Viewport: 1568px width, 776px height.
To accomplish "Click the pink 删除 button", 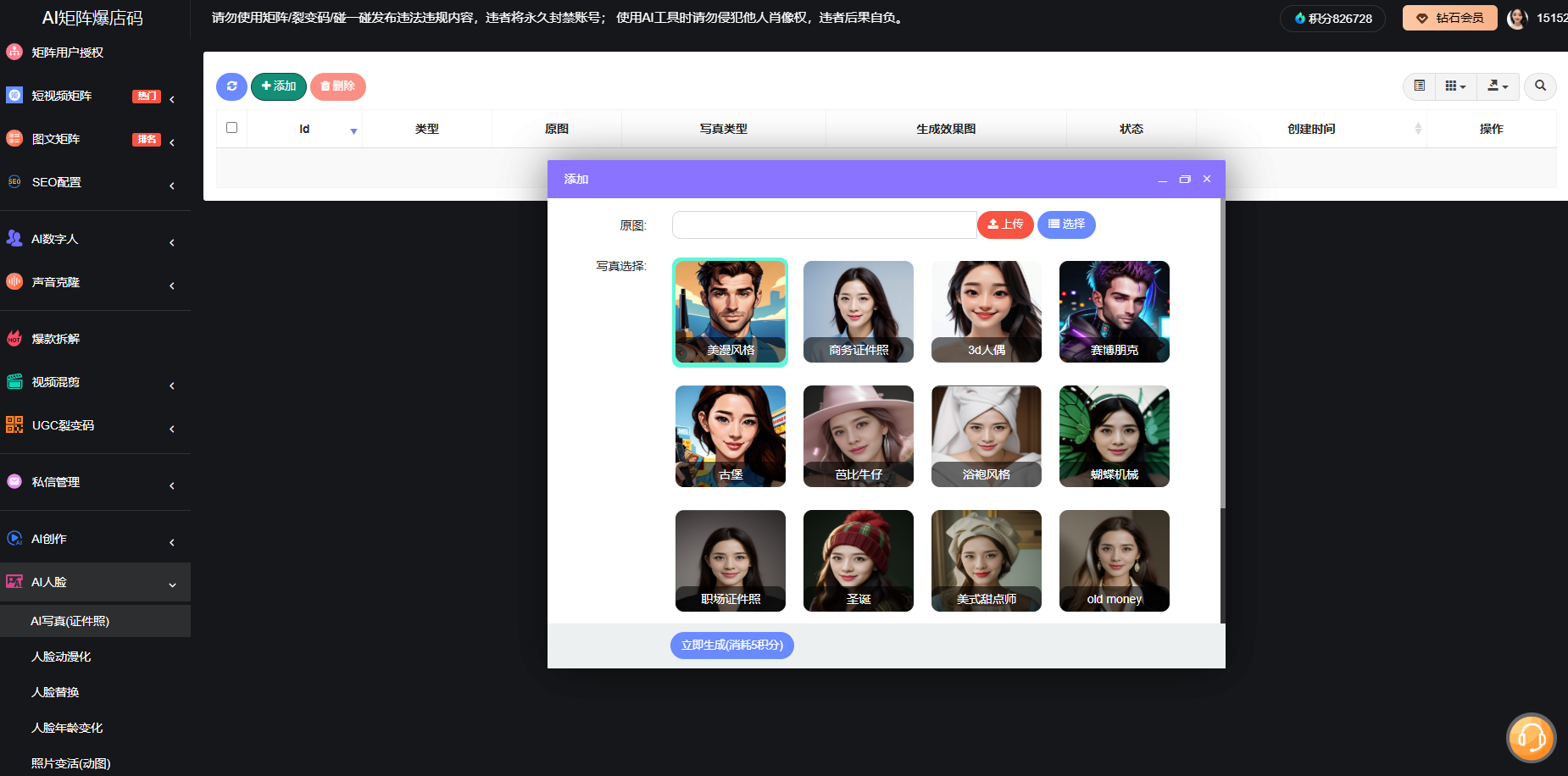I will 338,86.
